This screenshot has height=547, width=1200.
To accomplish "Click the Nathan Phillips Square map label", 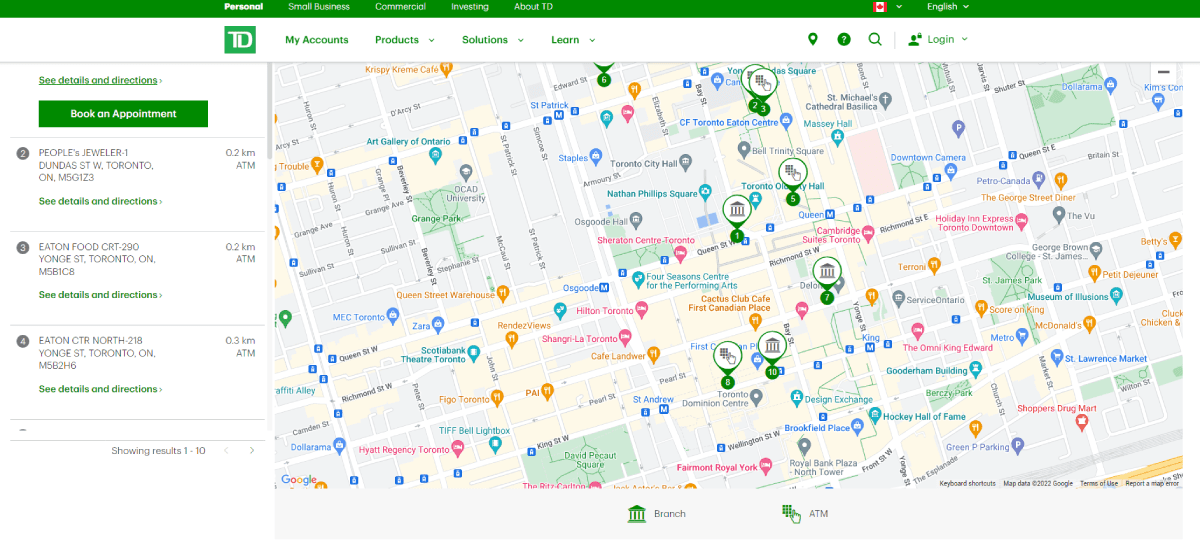I will pyautogui.click(x=652, y=193).
